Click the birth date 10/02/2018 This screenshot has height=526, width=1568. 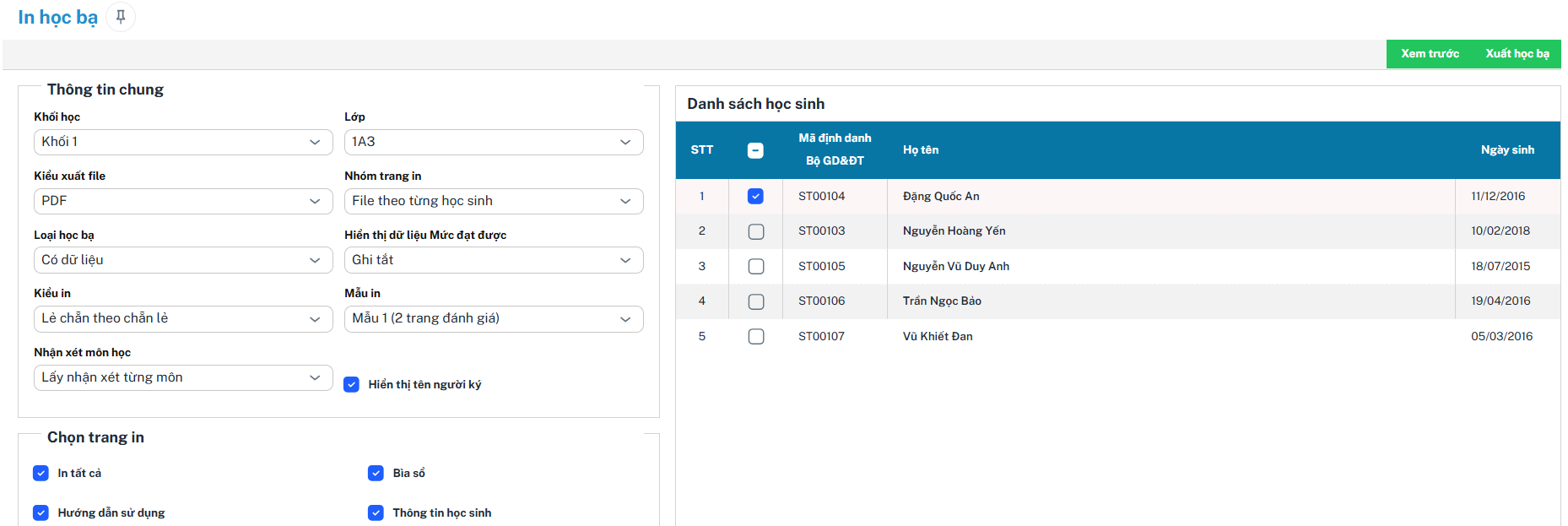[1500, 230]
